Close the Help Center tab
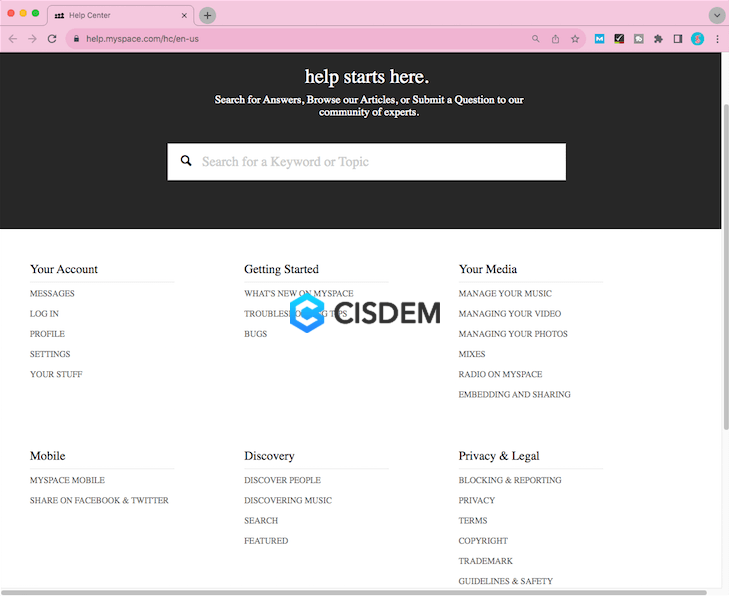Screen dimensions: 729x596 [184, 15]
